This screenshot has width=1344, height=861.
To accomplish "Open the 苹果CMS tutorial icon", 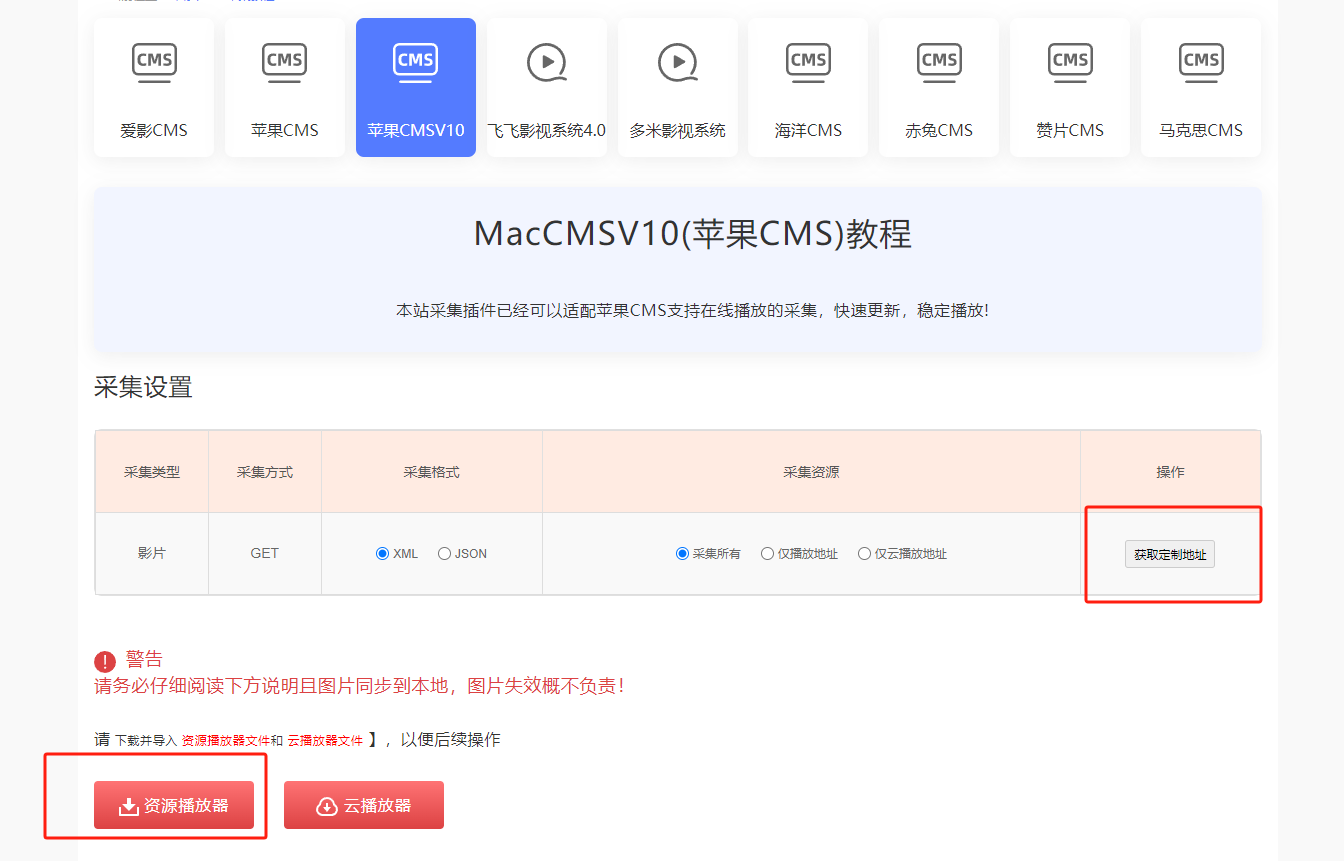I will (x=285, y=88).
